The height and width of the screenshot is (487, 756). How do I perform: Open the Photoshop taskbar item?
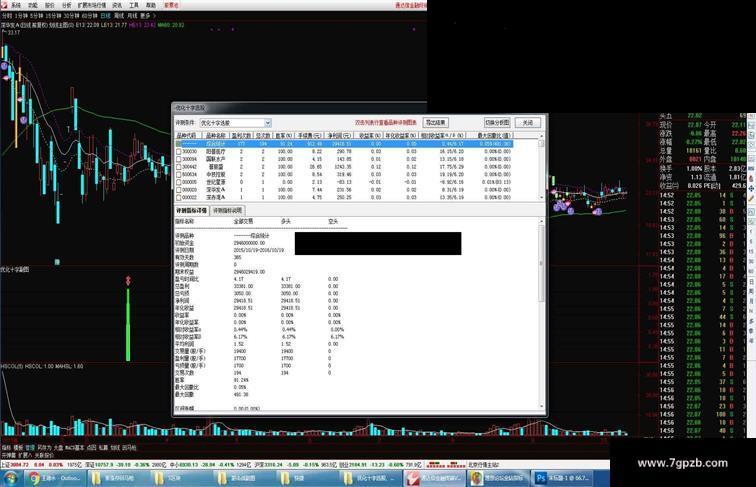[564, 478]
